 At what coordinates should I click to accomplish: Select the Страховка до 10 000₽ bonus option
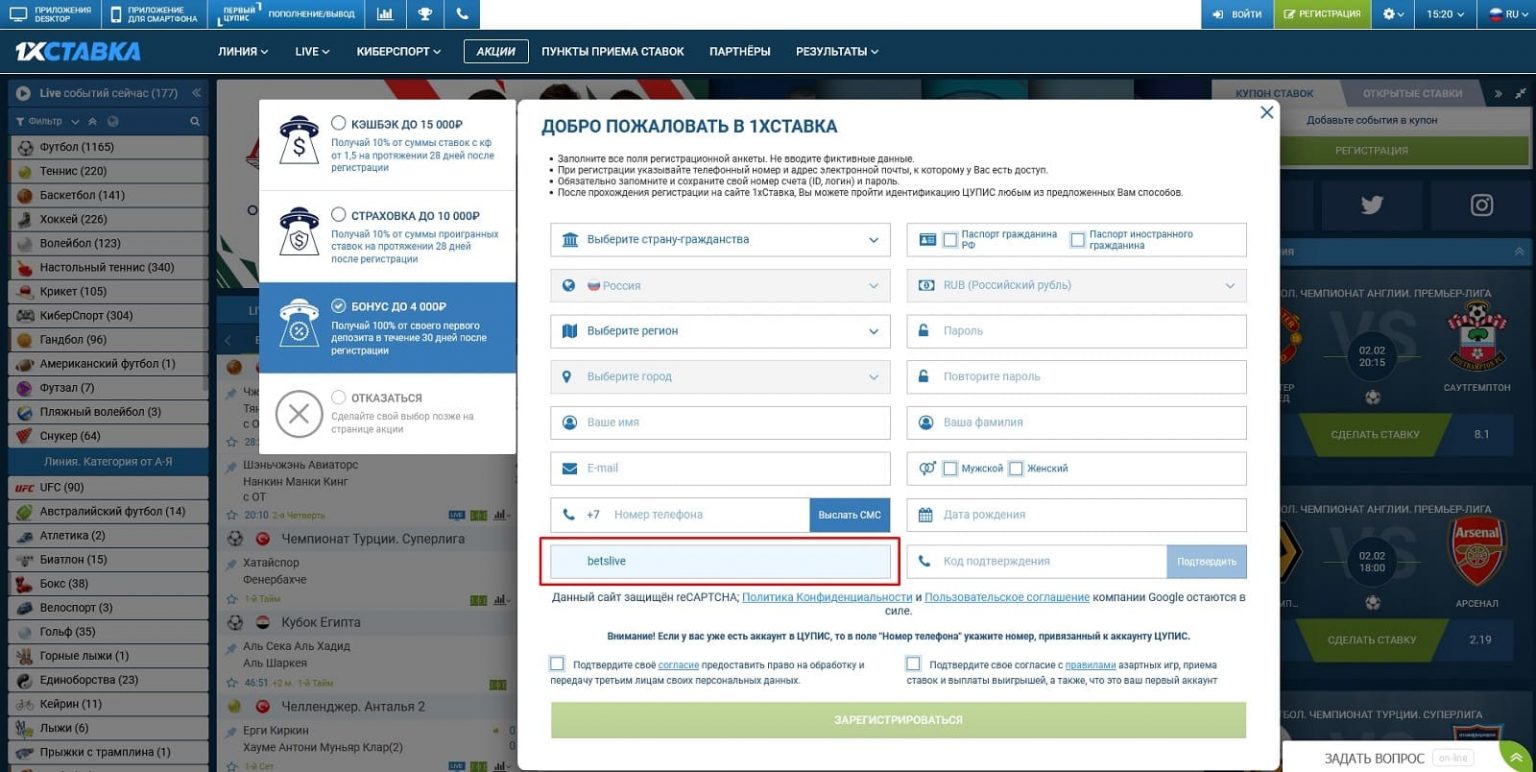387,236
